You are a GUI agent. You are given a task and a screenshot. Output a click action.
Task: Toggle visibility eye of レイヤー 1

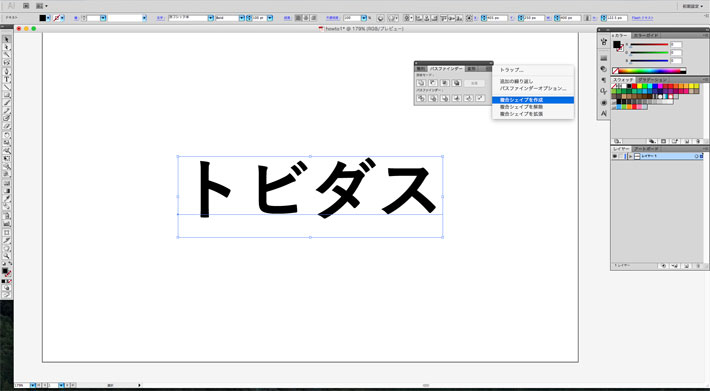614,156
